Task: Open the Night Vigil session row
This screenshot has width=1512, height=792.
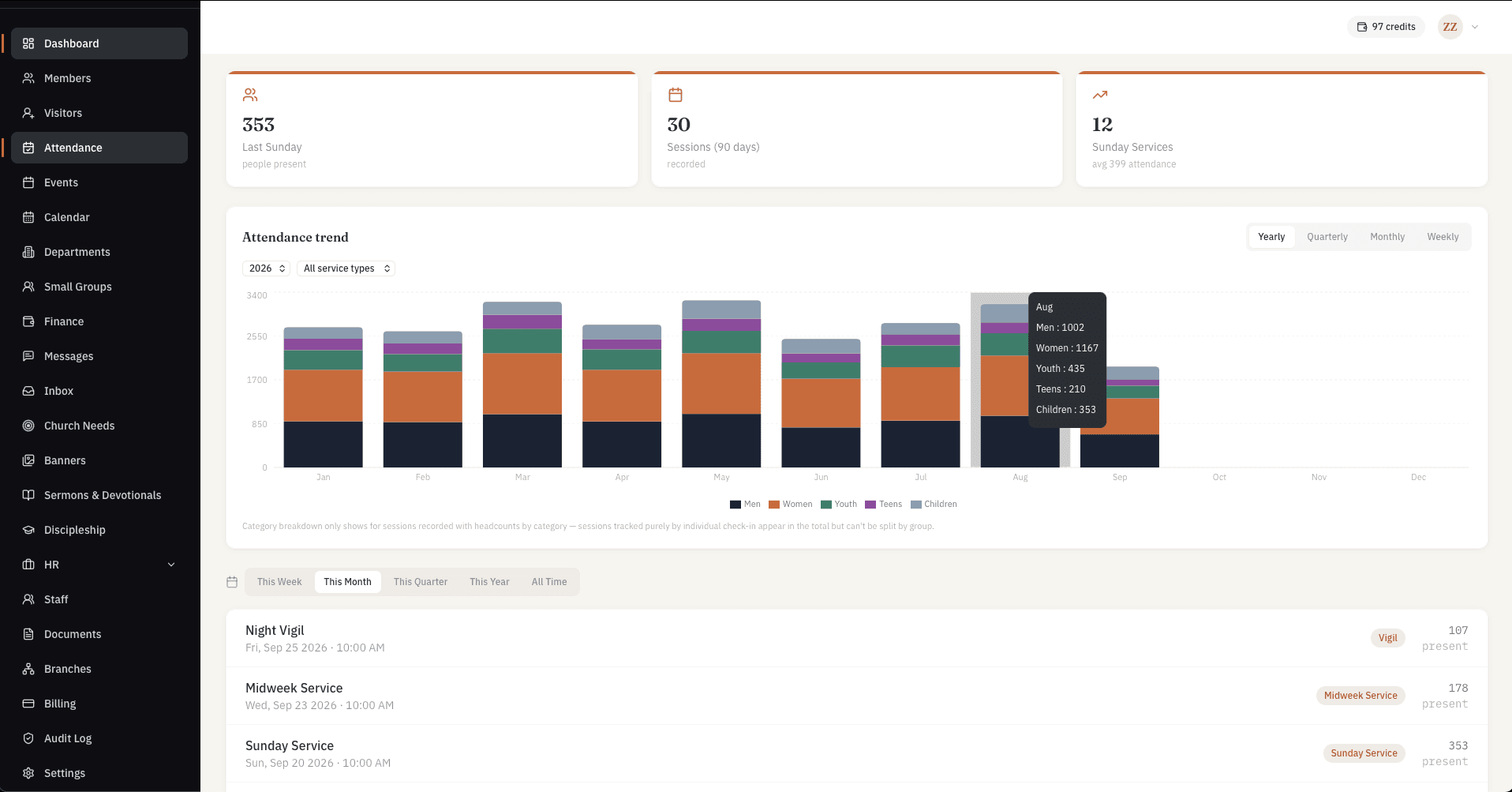Action: pos(857,638)
